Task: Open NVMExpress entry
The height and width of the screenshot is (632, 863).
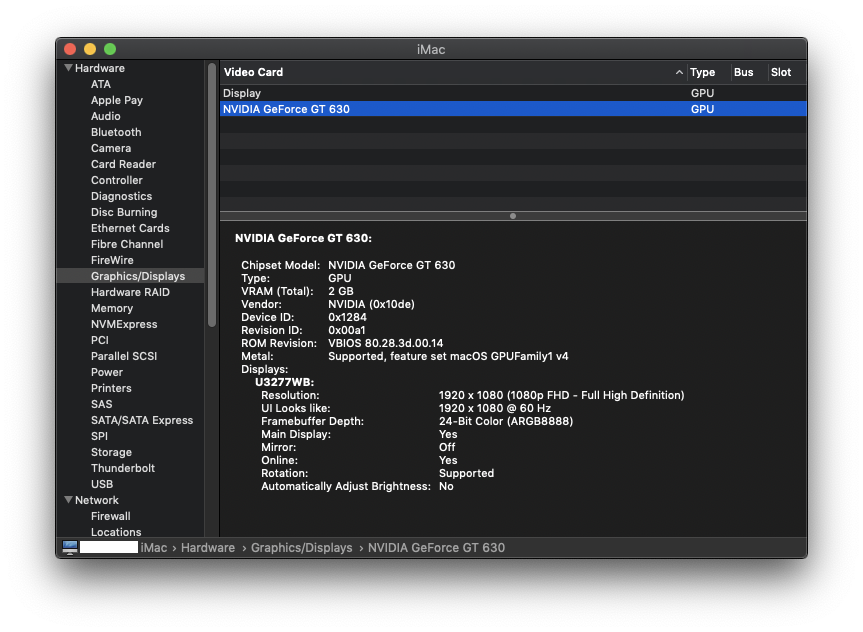Action: point(124,324)
